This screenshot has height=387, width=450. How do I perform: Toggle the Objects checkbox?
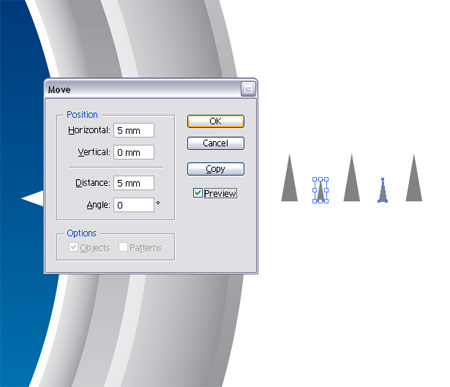(x=73, y=247)
